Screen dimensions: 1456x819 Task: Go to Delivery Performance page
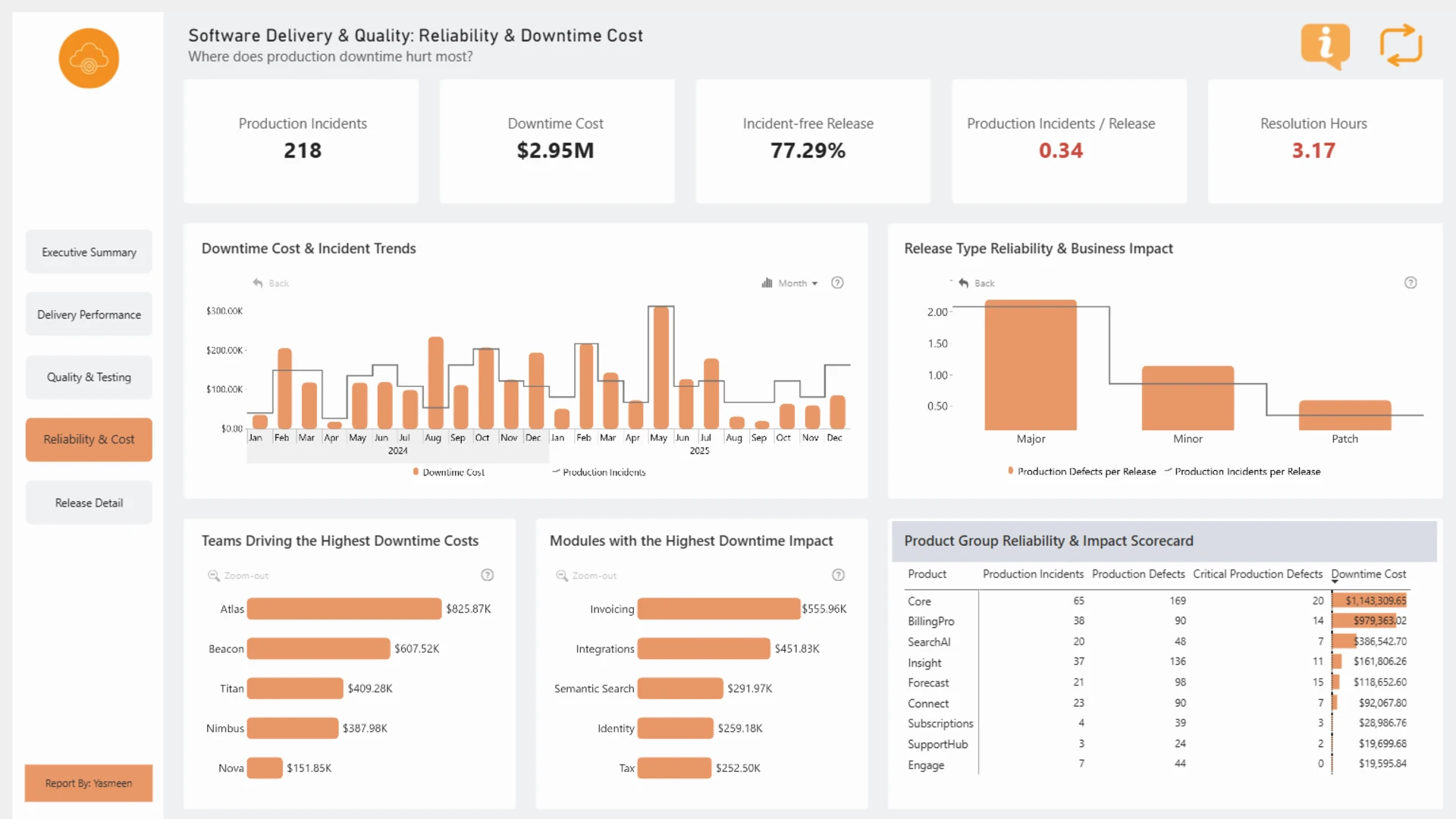pyautogui.click(x=89, y=314)
